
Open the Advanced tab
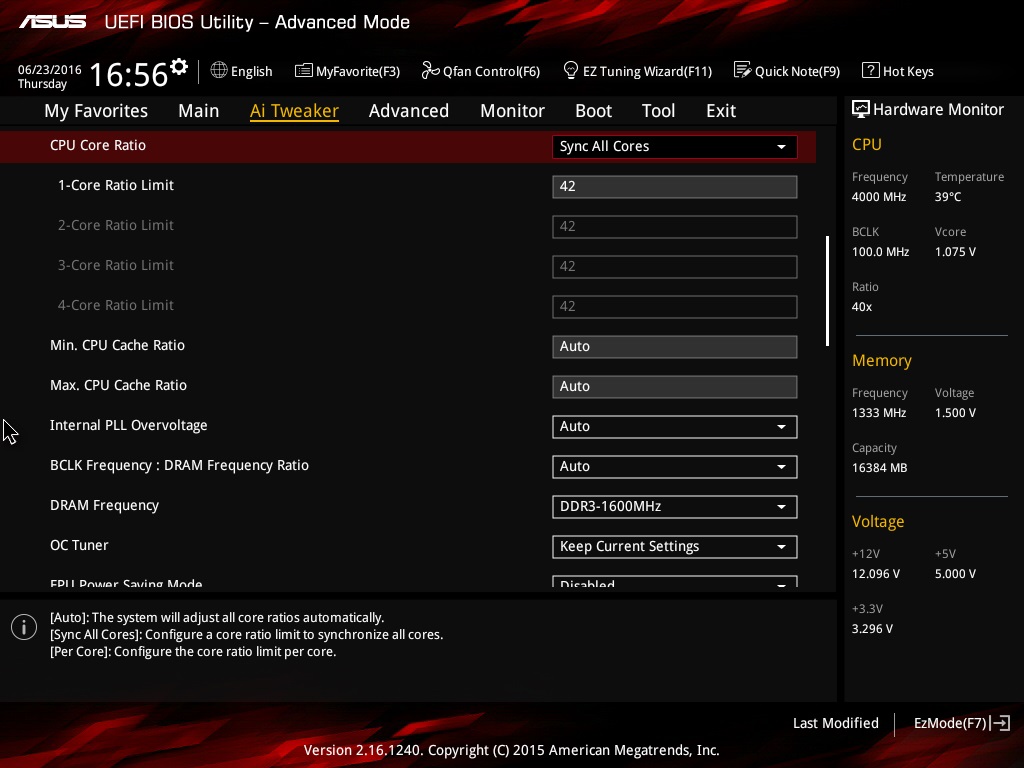click(x=409, y=110)
